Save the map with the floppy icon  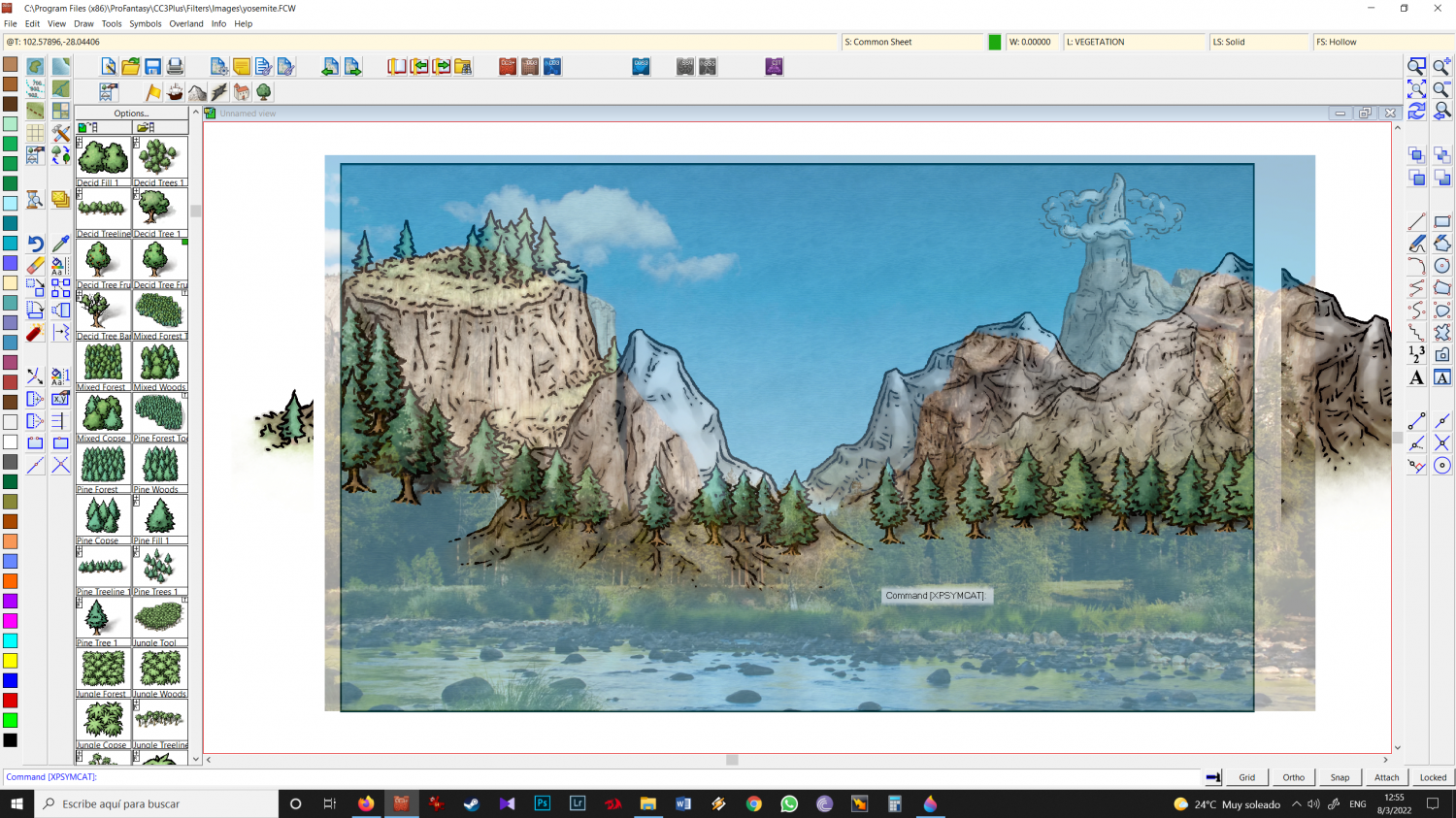point(153,66)
